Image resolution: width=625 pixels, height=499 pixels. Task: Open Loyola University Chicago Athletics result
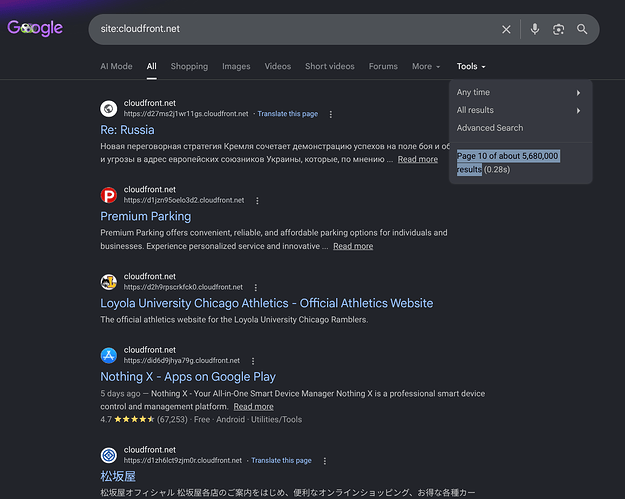coord(267,303)
